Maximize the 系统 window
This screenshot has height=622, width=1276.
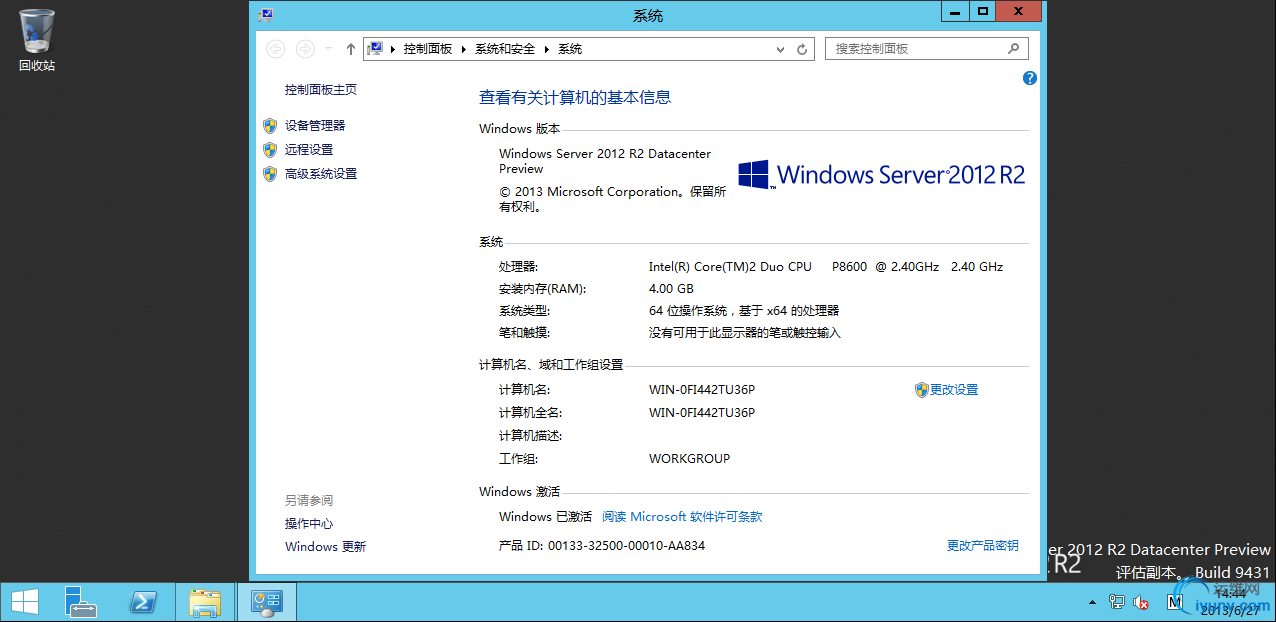982,11
